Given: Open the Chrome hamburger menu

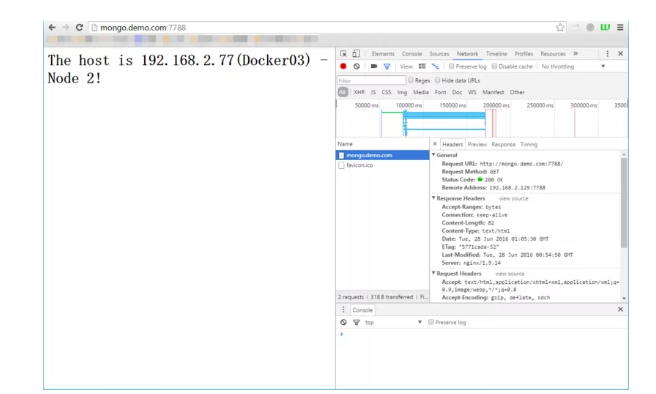Looking at the screenshot, I should (620, 27).
